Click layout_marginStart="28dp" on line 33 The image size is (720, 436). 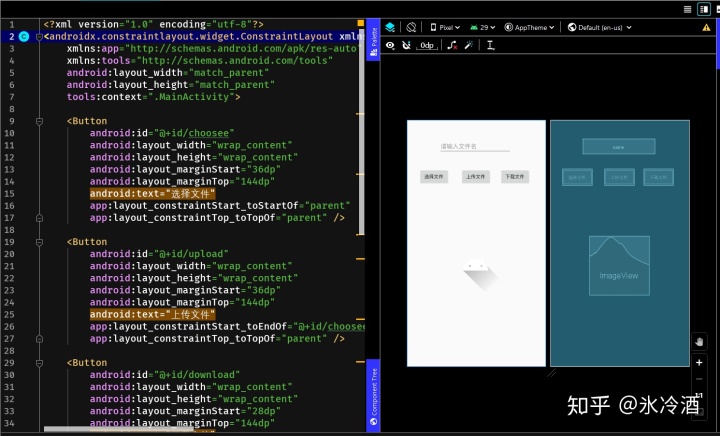click(185, 411)
